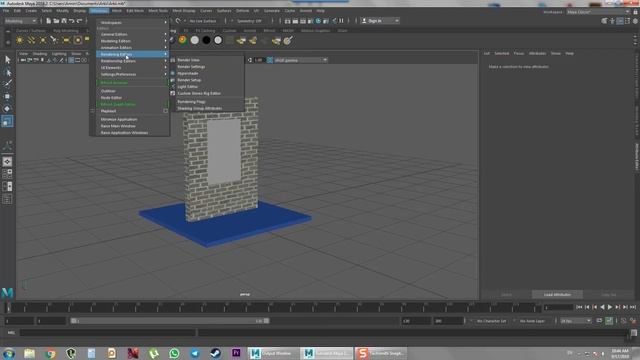Click the Open Scene folder icon
This screenshot has width=640, height=360.
56,21
